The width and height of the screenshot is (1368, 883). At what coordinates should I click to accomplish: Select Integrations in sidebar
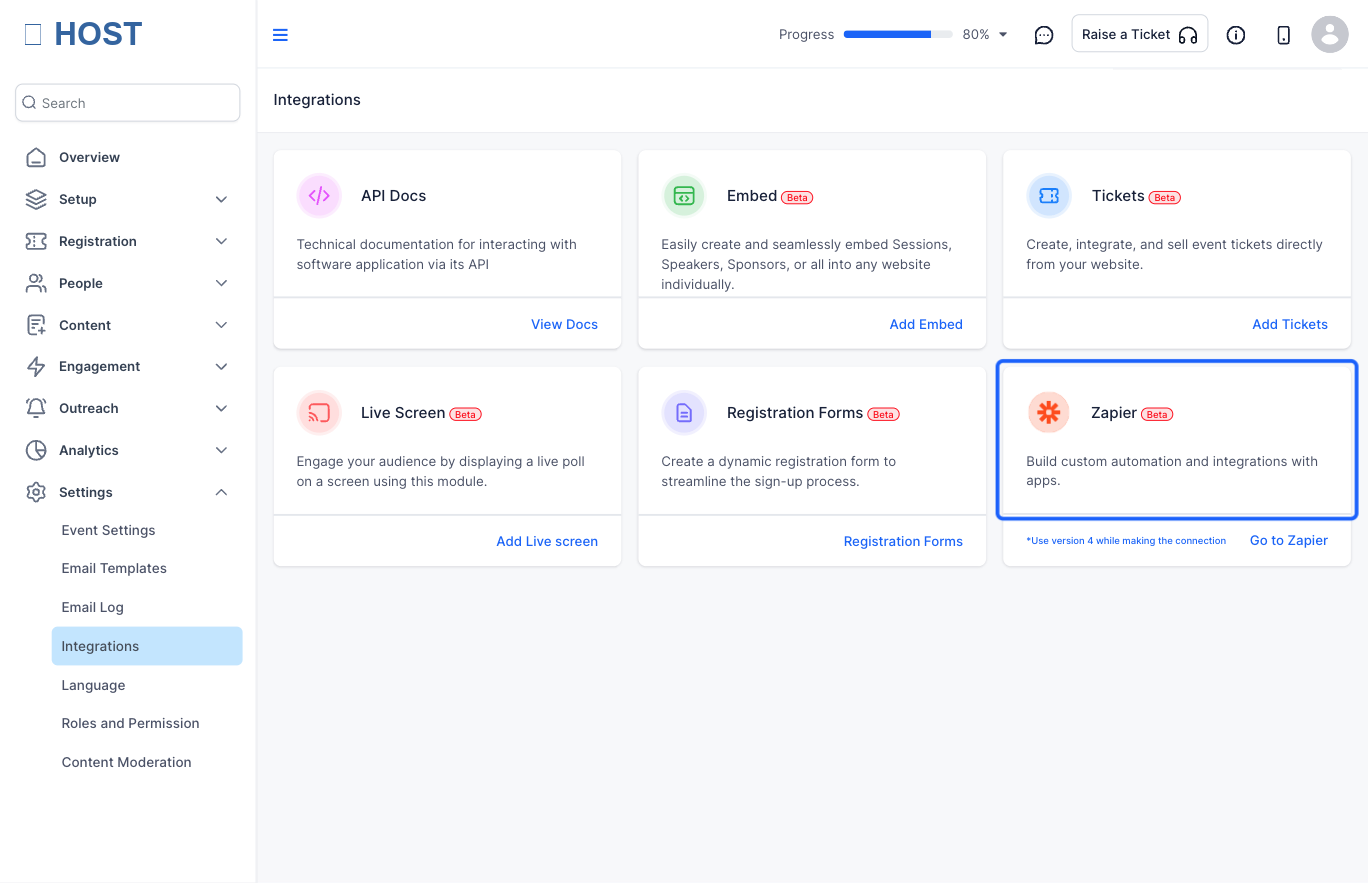click(x=147, y=646)
